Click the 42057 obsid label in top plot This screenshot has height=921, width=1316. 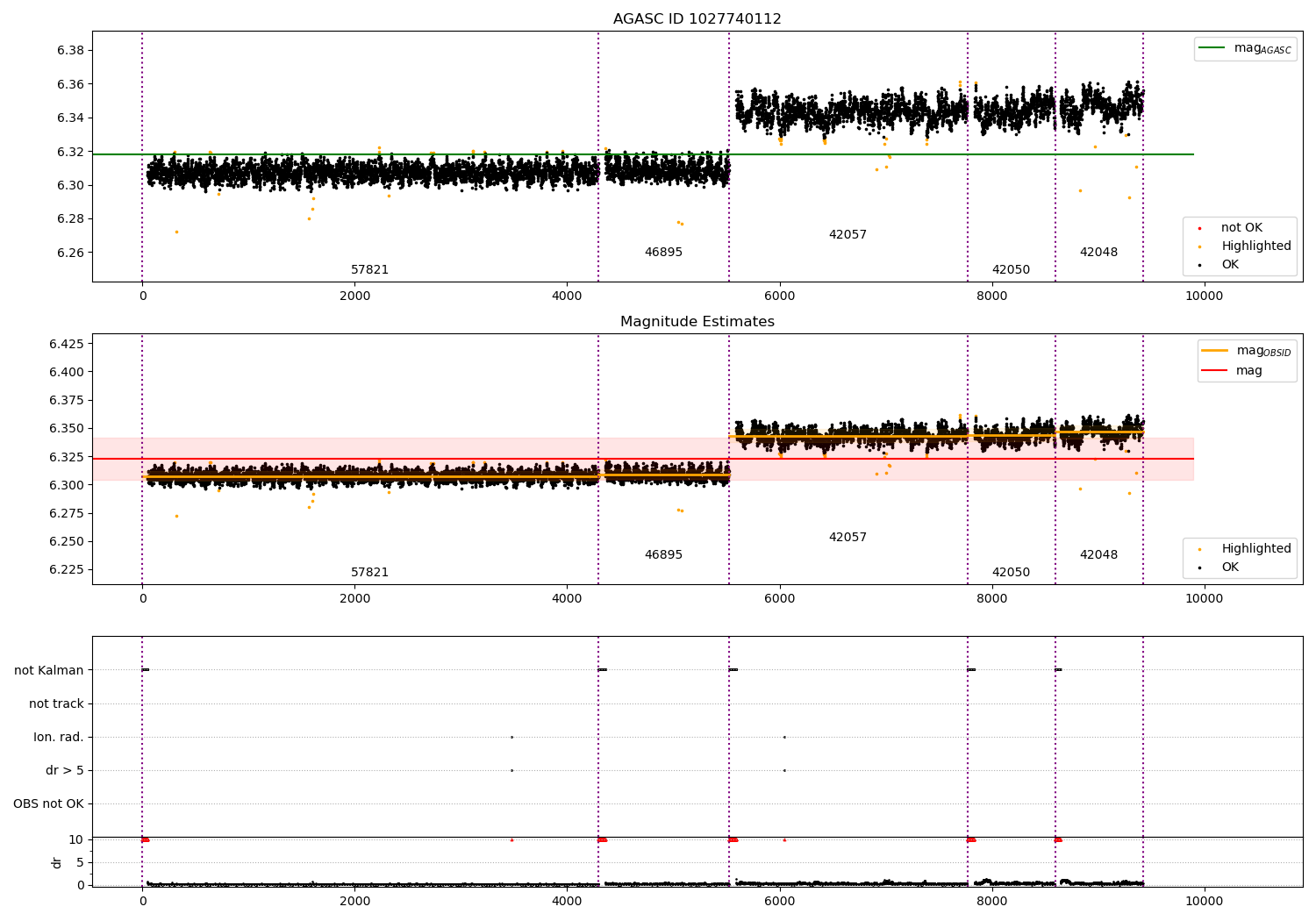pos(848,235)
